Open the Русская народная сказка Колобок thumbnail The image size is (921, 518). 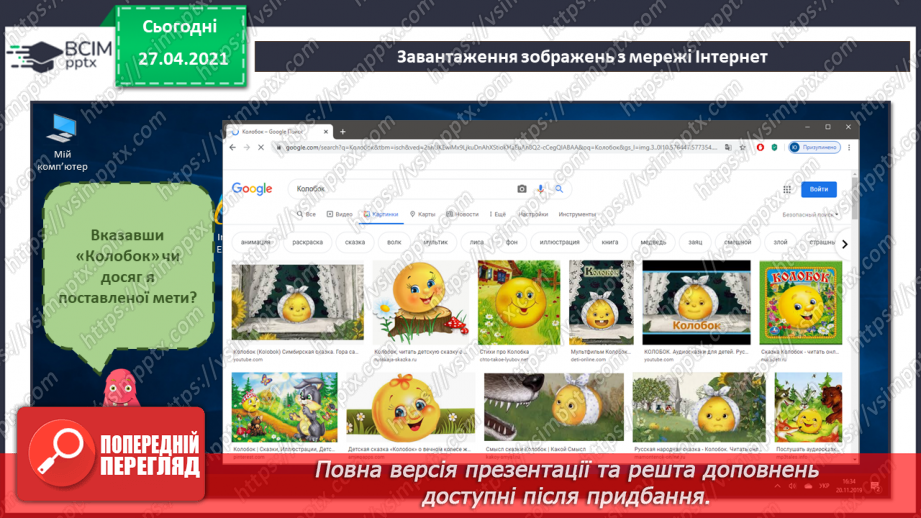click(699, 407)
